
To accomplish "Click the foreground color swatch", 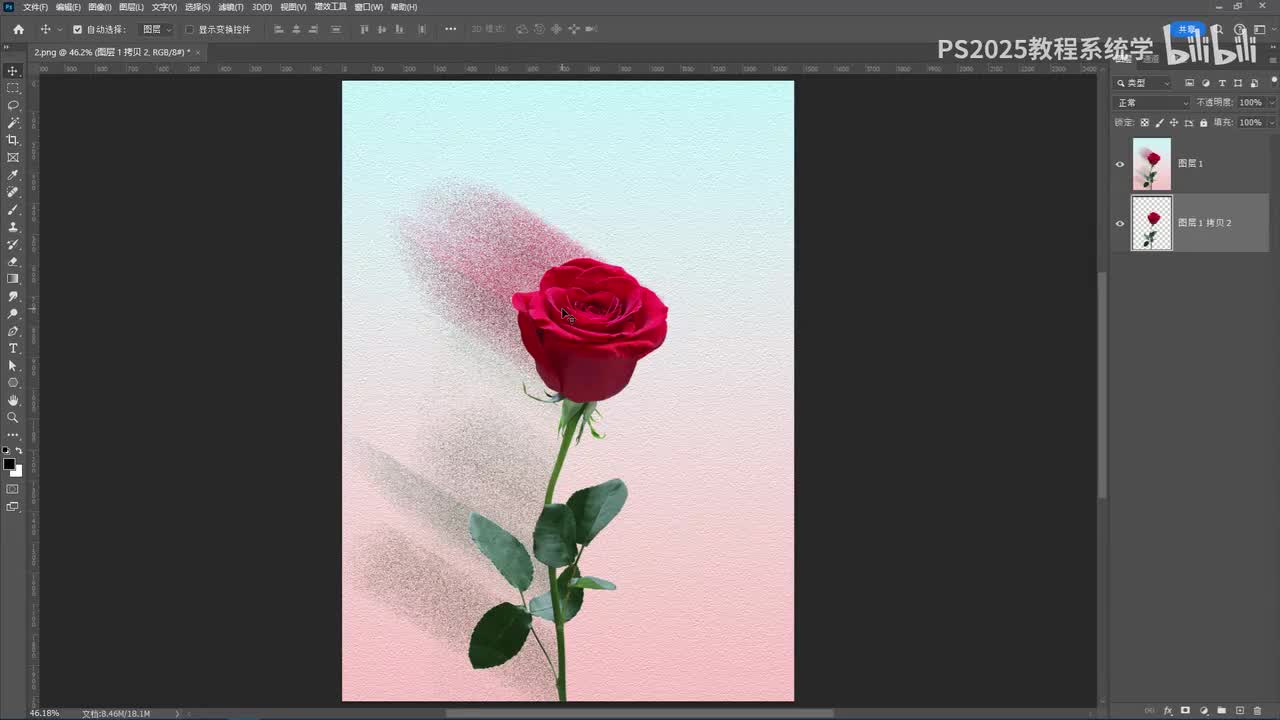I will (9, 464).
